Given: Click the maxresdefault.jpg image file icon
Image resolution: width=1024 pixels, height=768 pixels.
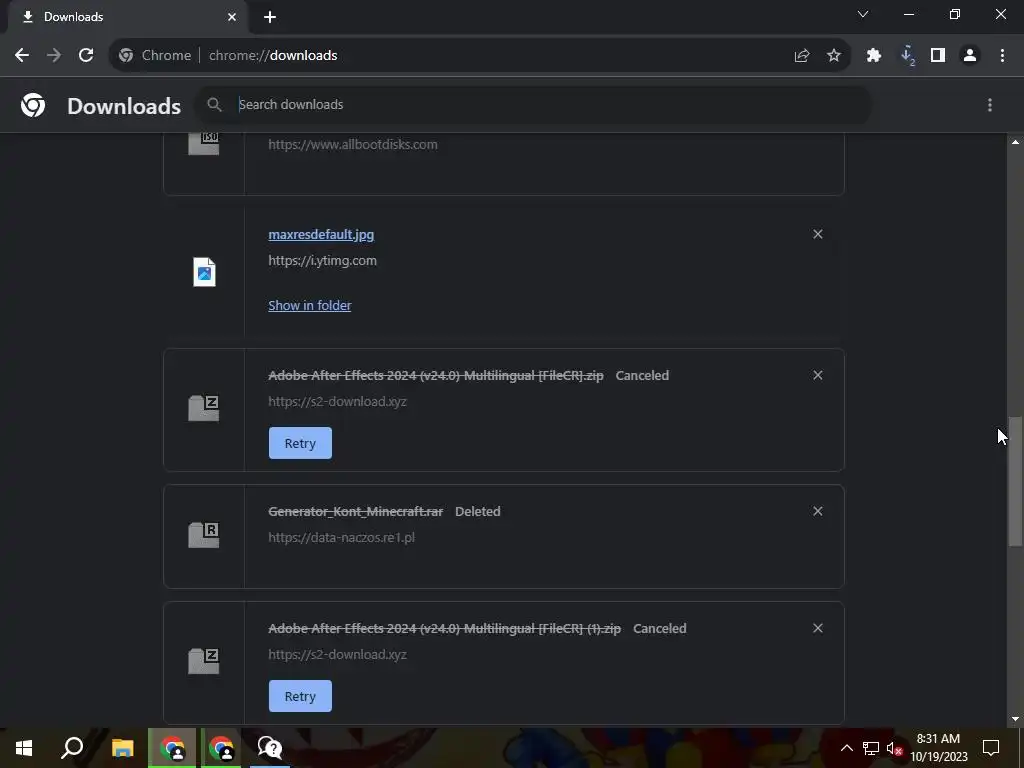Looking at the screenshot, I should click(x=204, y=272).
